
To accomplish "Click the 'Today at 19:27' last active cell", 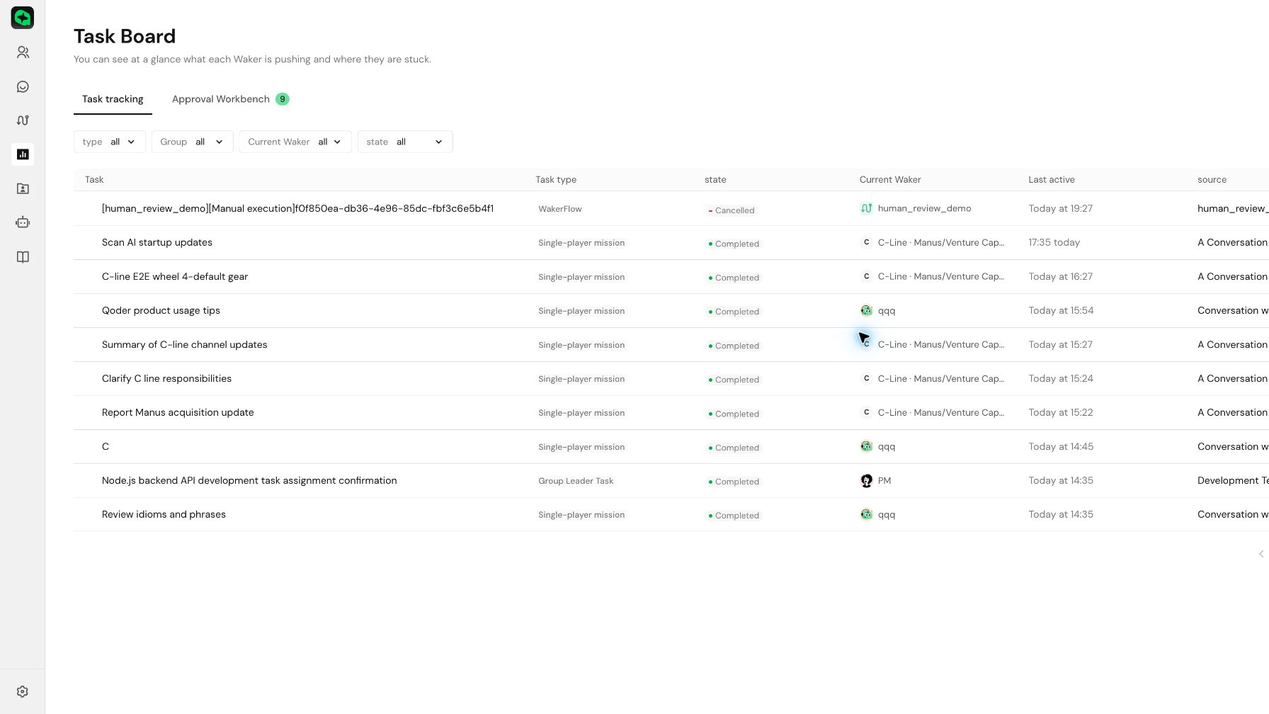I will [x=1060, y=209].
